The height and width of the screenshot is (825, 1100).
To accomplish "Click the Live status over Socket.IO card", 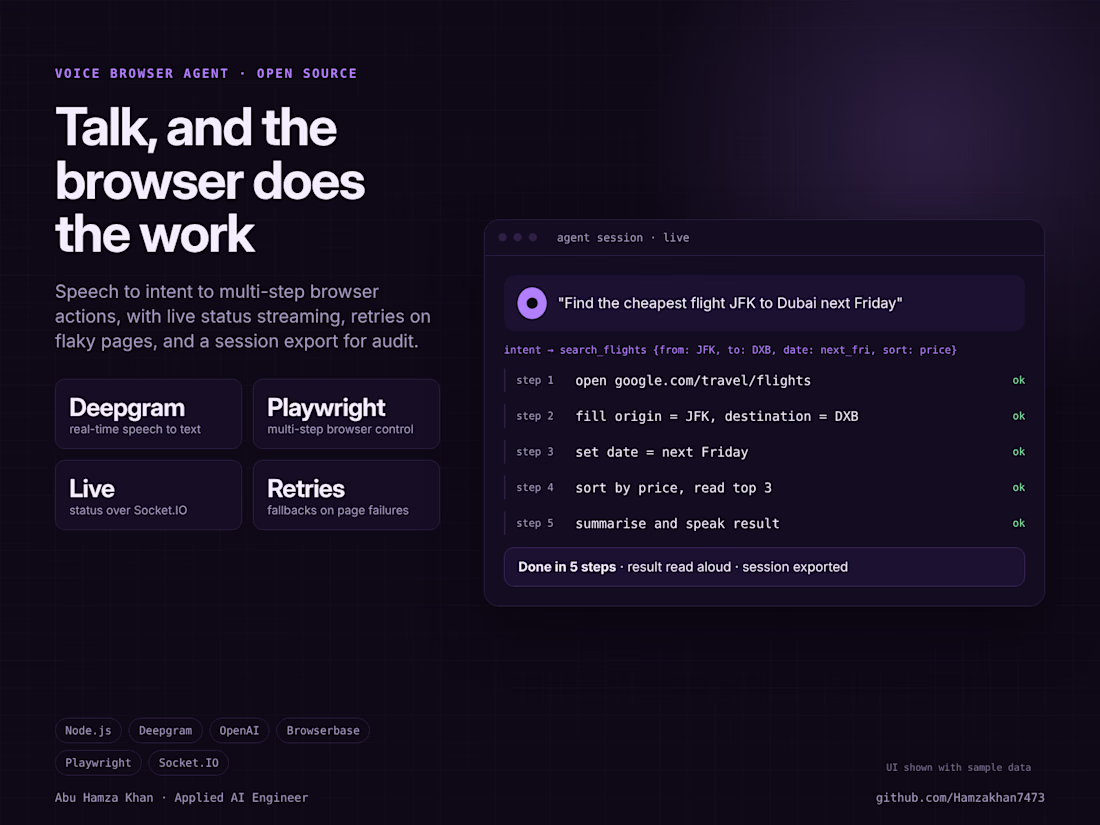I will 149,495.
